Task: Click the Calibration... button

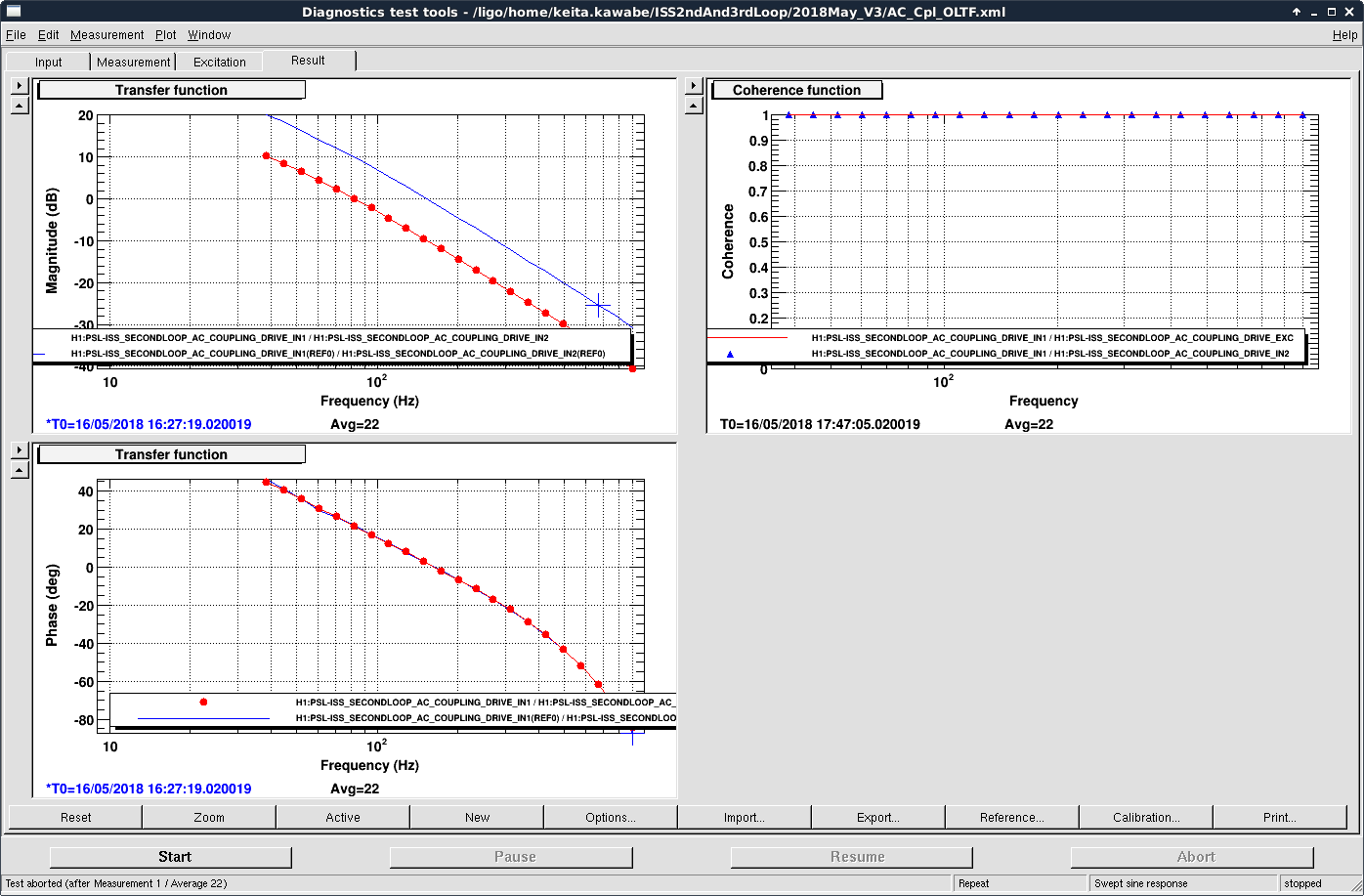Action: [x=1145, y=817]
